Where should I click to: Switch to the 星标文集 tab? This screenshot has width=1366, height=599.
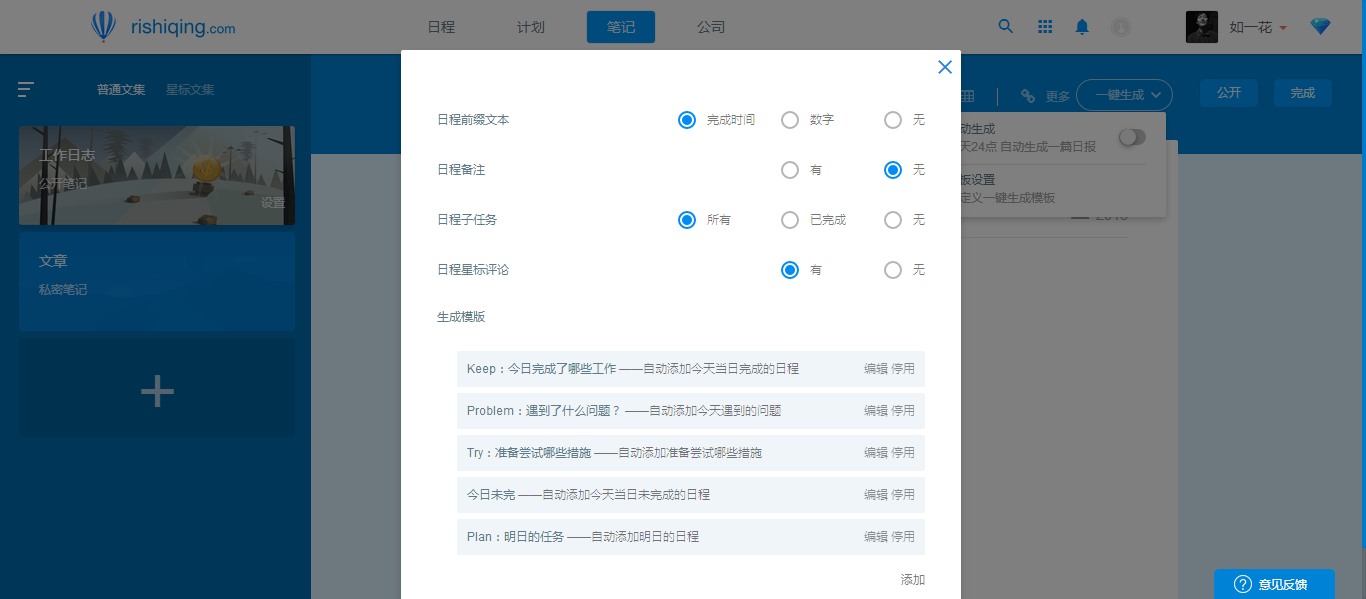[189, 89]
